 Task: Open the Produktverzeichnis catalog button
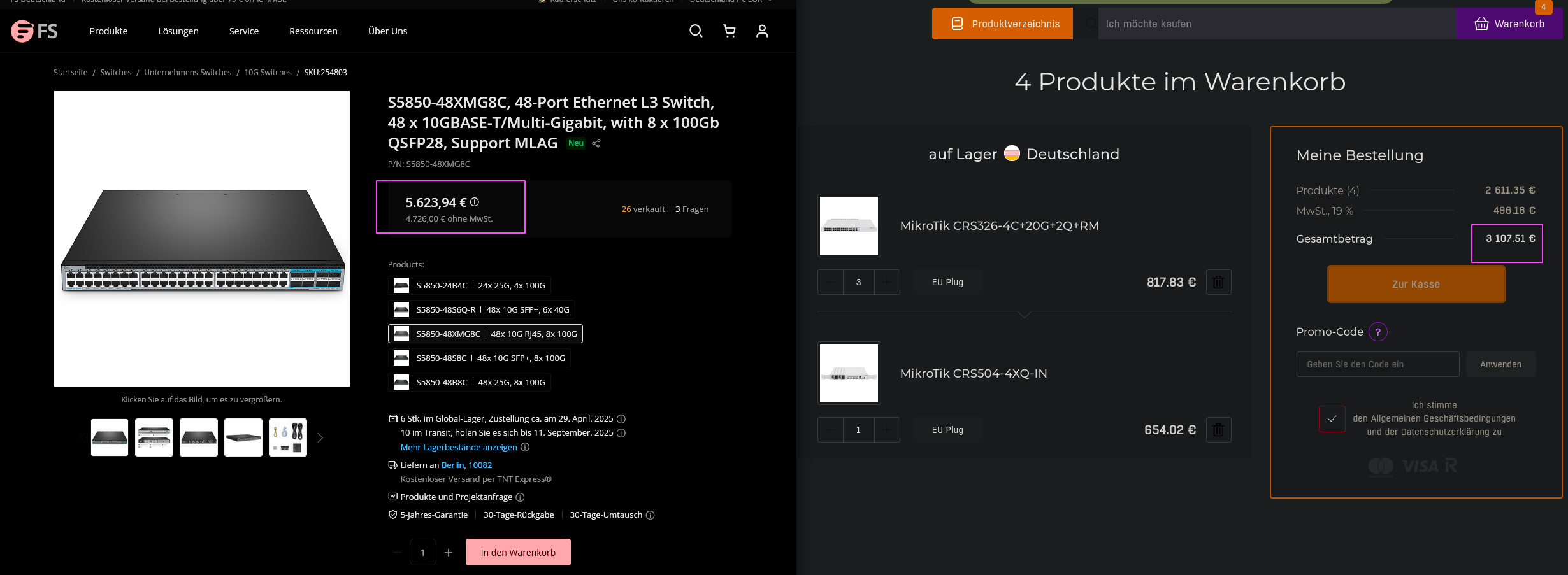1002,24
